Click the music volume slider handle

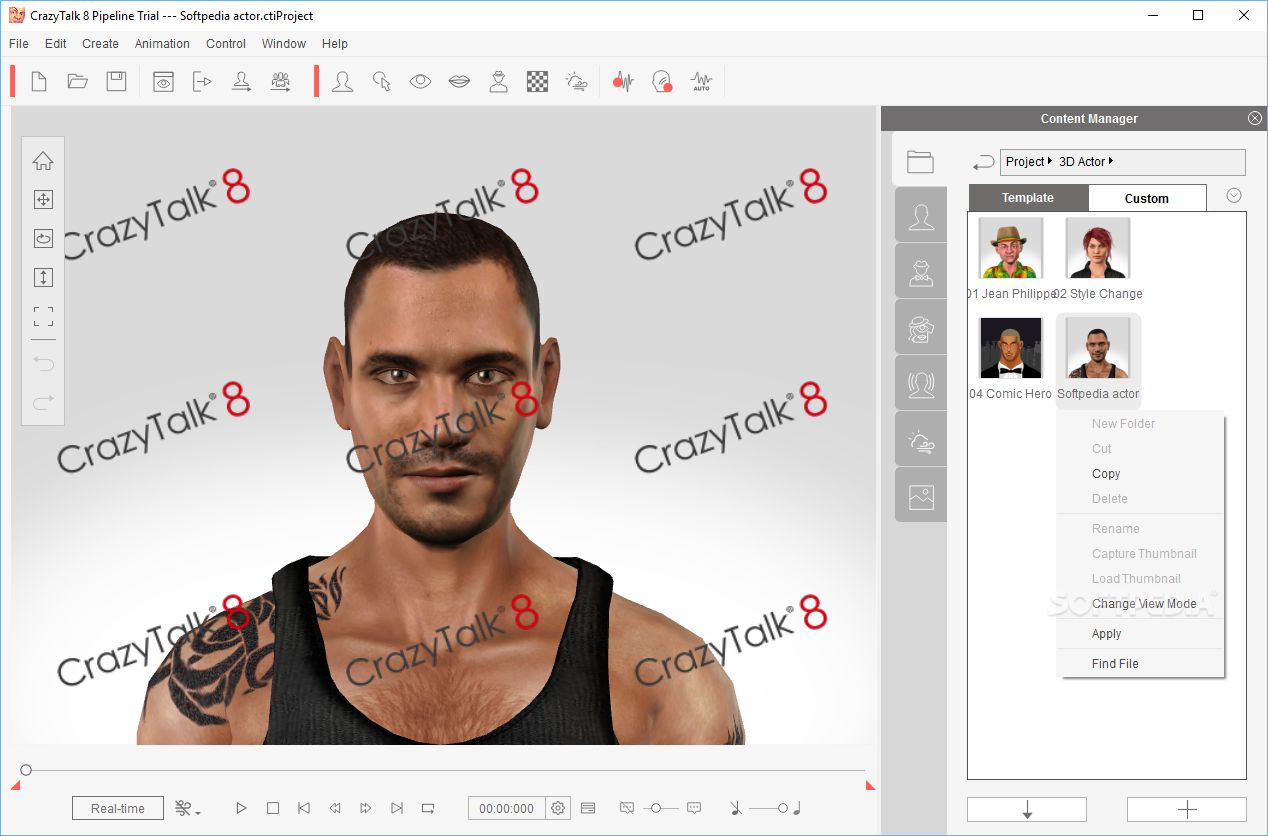tap(783, 808)
